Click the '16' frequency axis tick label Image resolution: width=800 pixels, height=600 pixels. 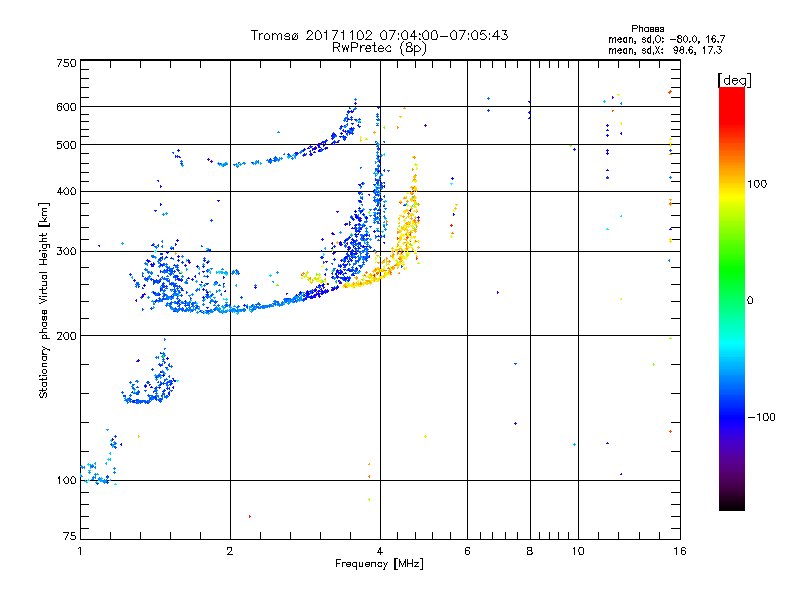coord(680,551)
